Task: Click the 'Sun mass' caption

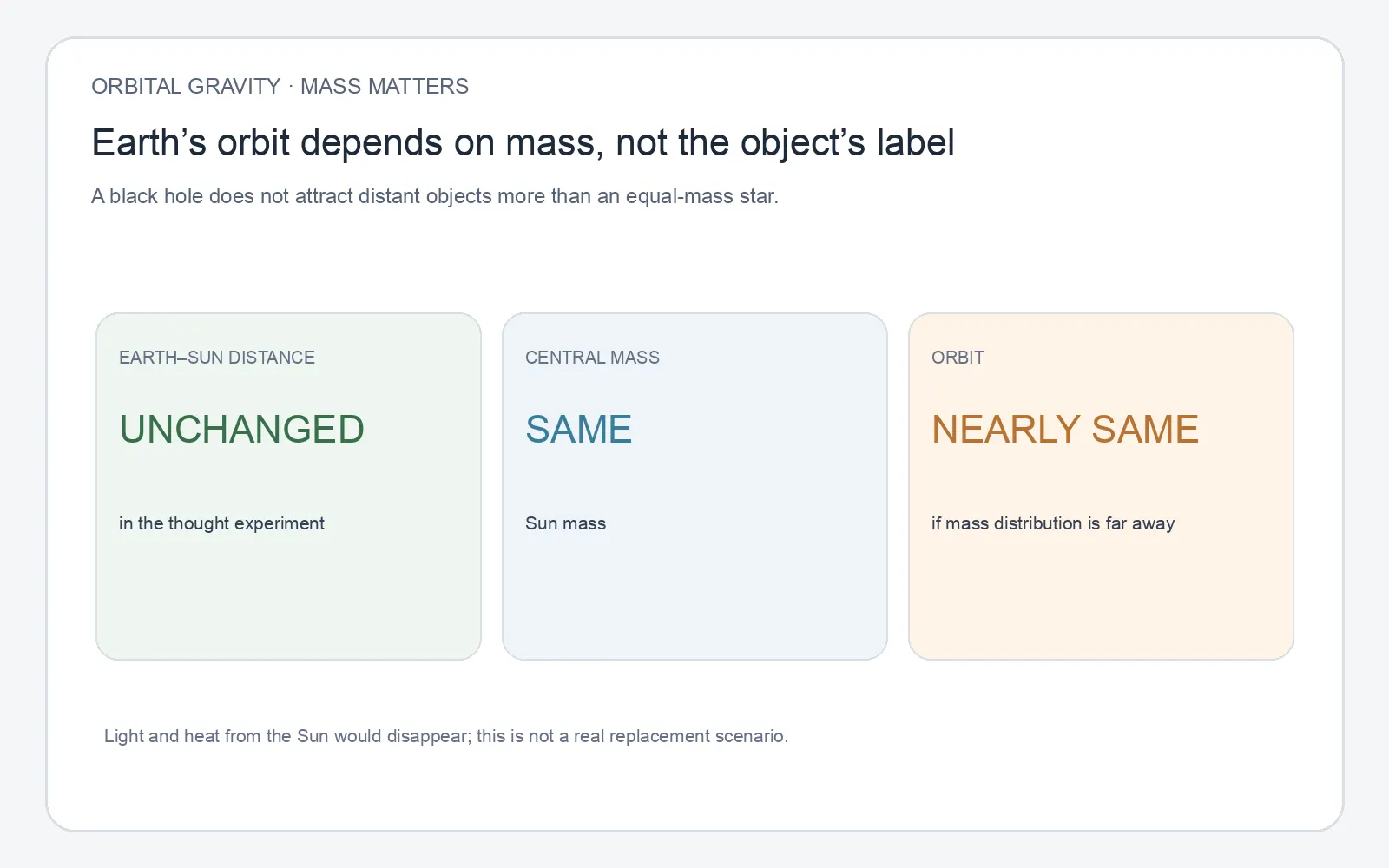Action: point(565,523)
